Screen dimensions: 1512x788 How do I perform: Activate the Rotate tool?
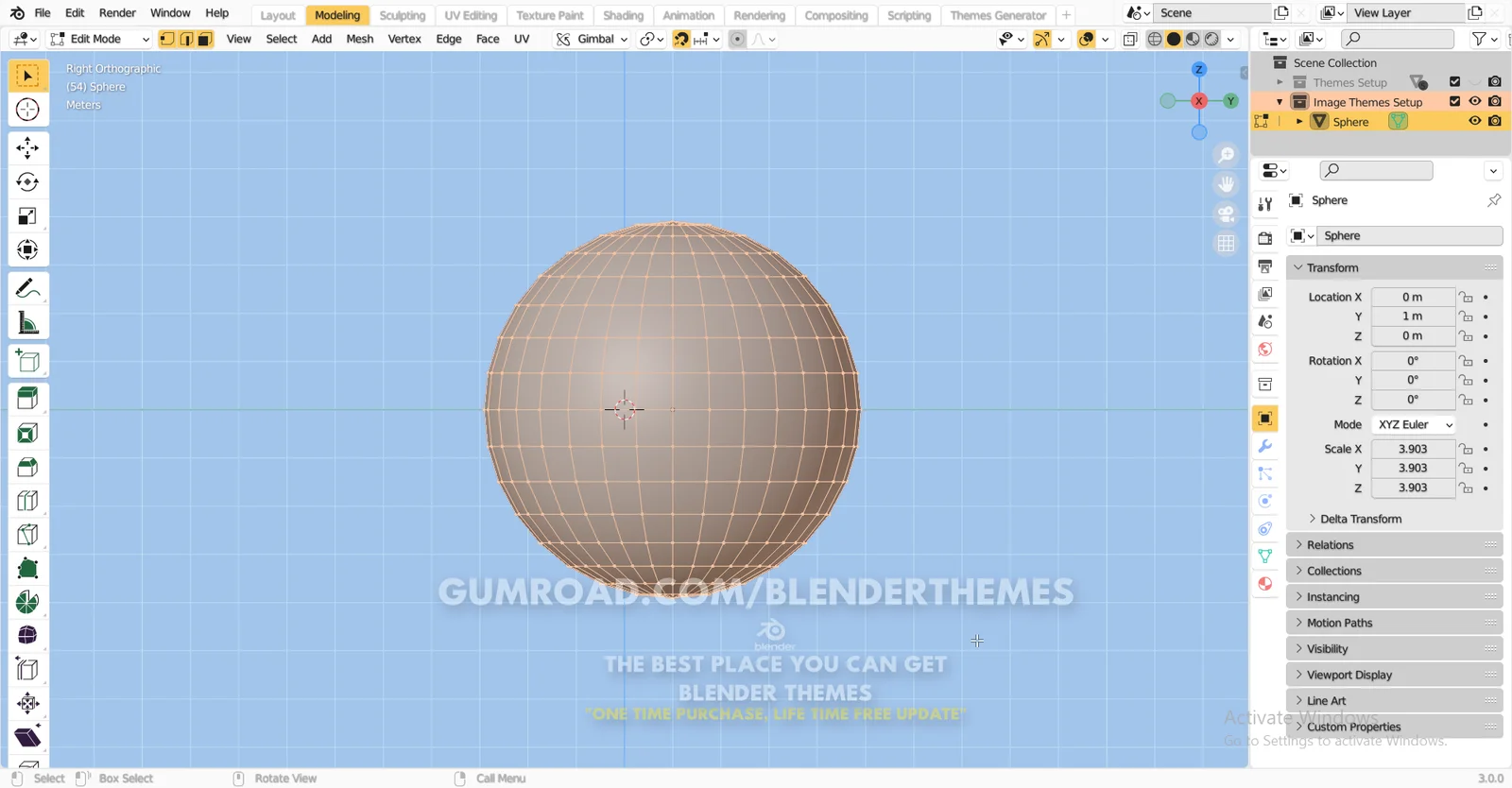pyautogui.click(x=27, y=181)
